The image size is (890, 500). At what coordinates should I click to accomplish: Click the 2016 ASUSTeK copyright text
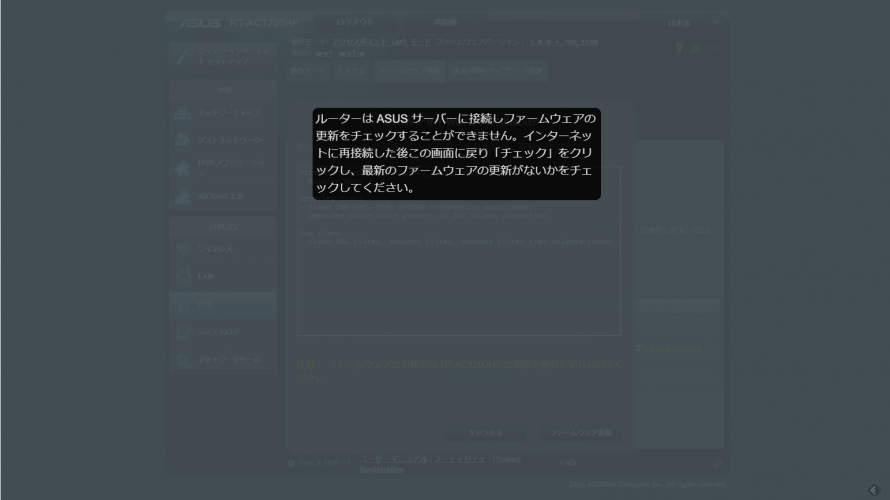tap(648, 485)
